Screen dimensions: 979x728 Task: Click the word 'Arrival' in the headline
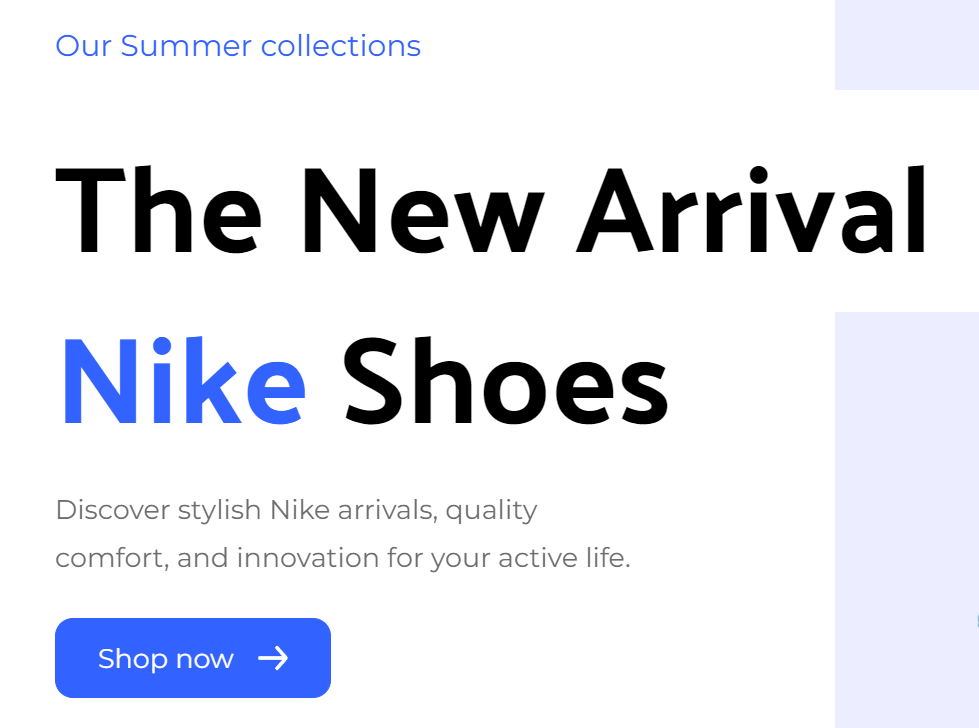753,211
